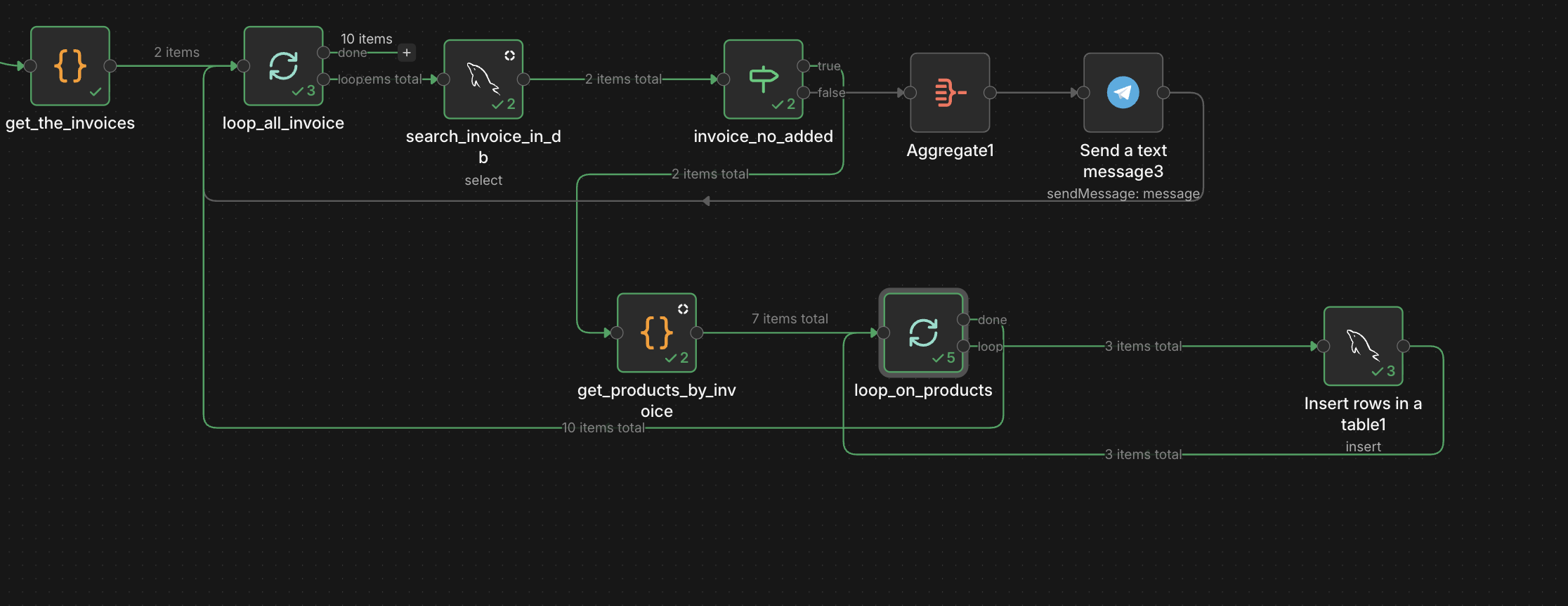The width and height of the screenshot is (1568, 606).
Task: Open the search_invoice_in_db MySQL node
Action: point(483,79)
